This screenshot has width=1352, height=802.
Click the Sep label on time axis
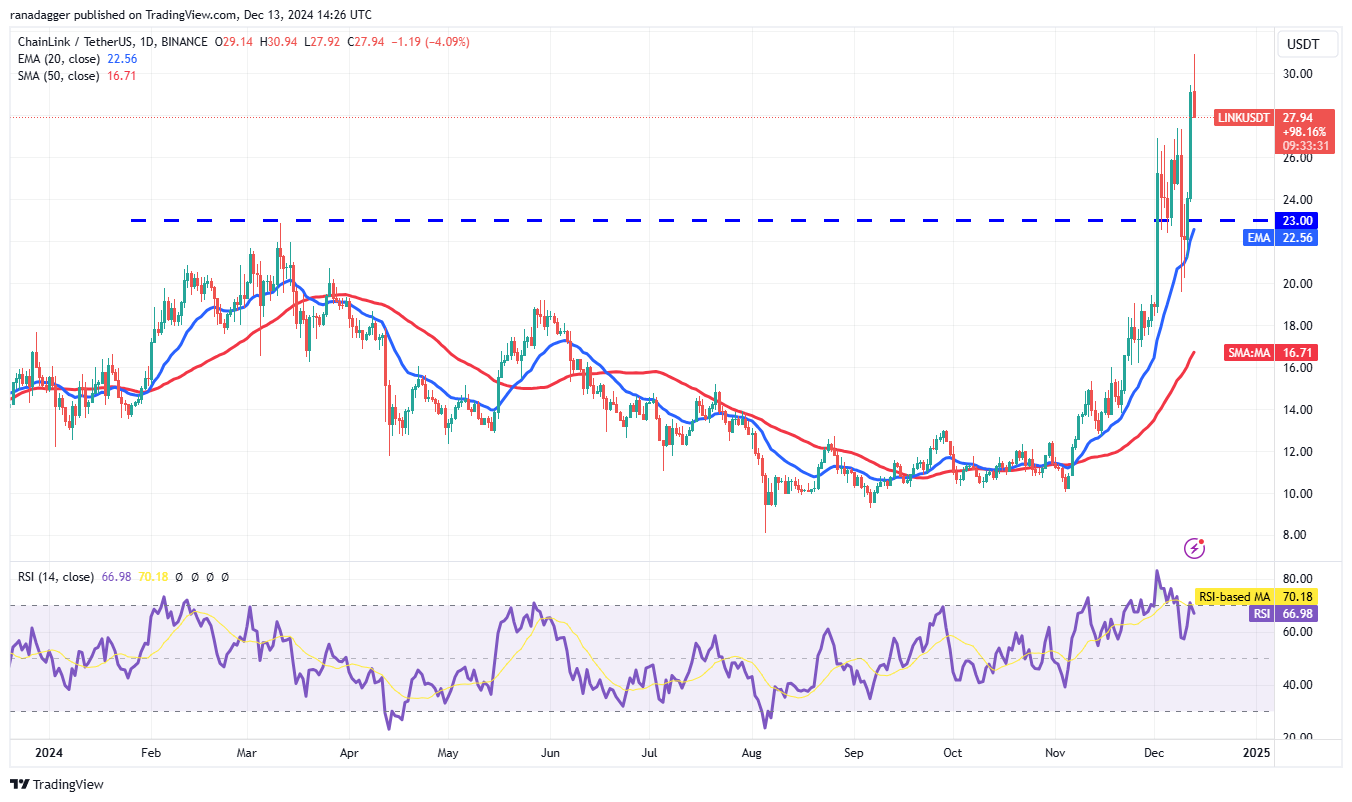(x=852, y=752)
